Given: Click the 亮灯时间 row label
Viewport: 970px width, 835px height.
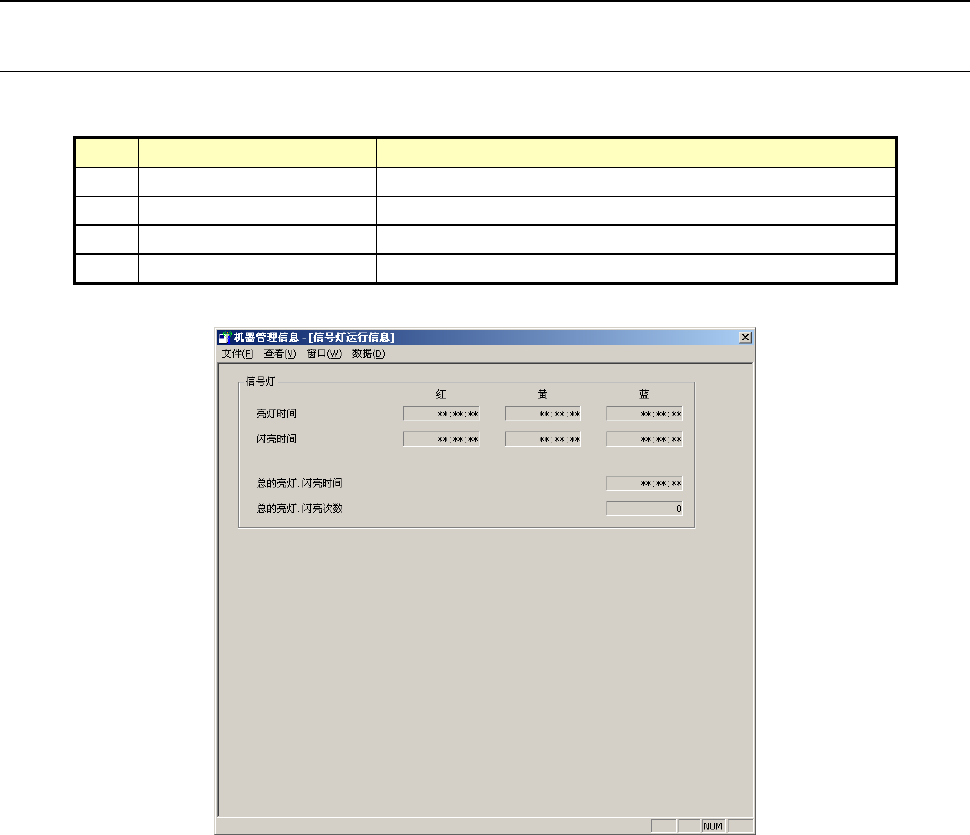Looking at the screenshot, I should (x=277, y=414).
